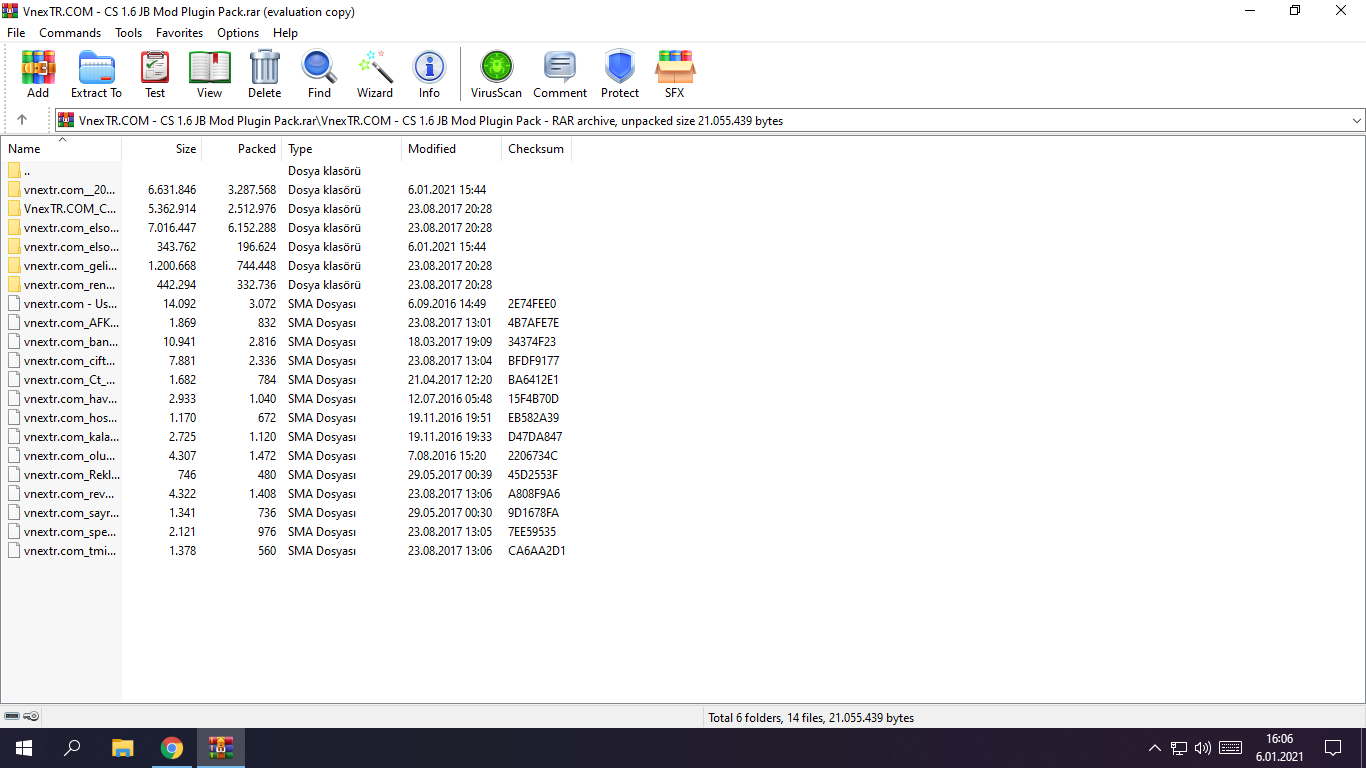The height and width of the screenshot is (768, 1366).
Task: Sort files by Size column
Action: click(162, 149)
